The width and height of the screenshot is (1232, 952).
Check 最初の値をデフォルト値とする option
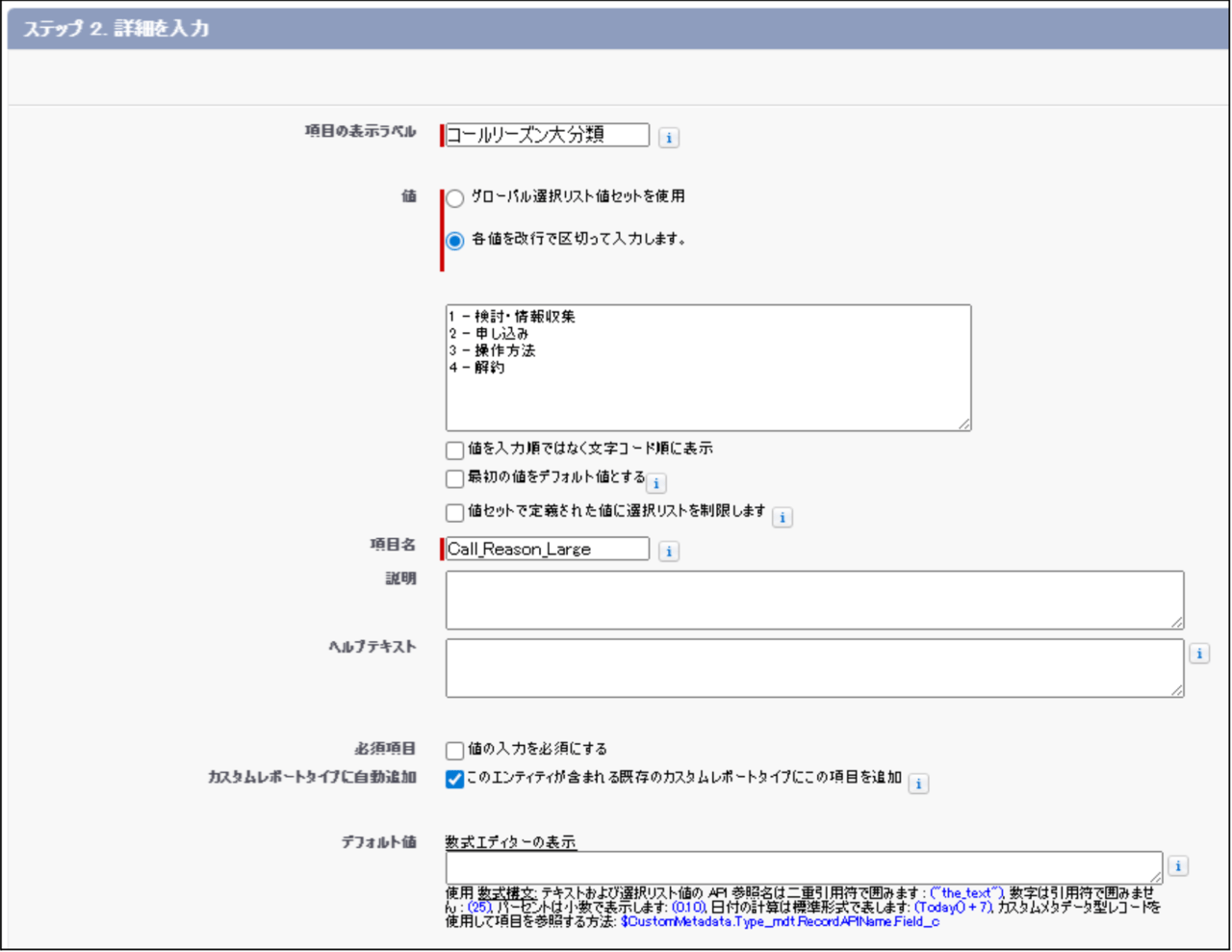455,478
